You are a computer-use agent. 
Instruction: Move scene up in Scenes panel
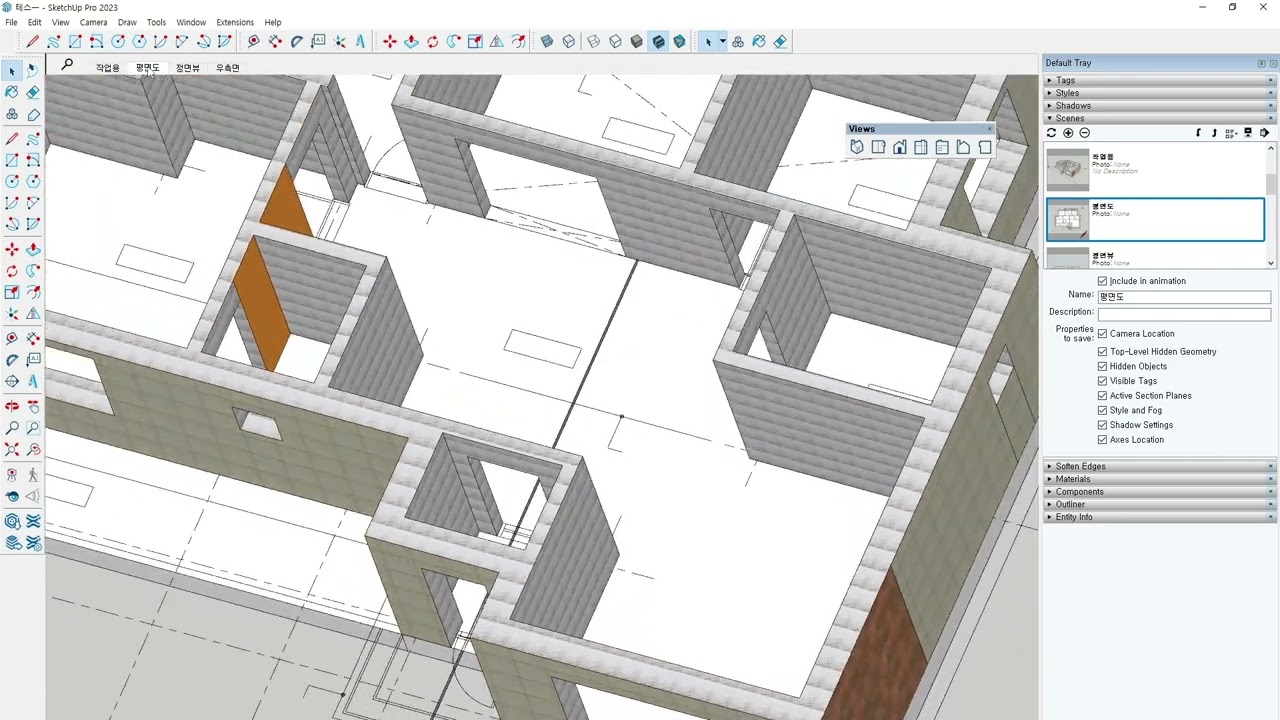click(x=1214, y=133)
